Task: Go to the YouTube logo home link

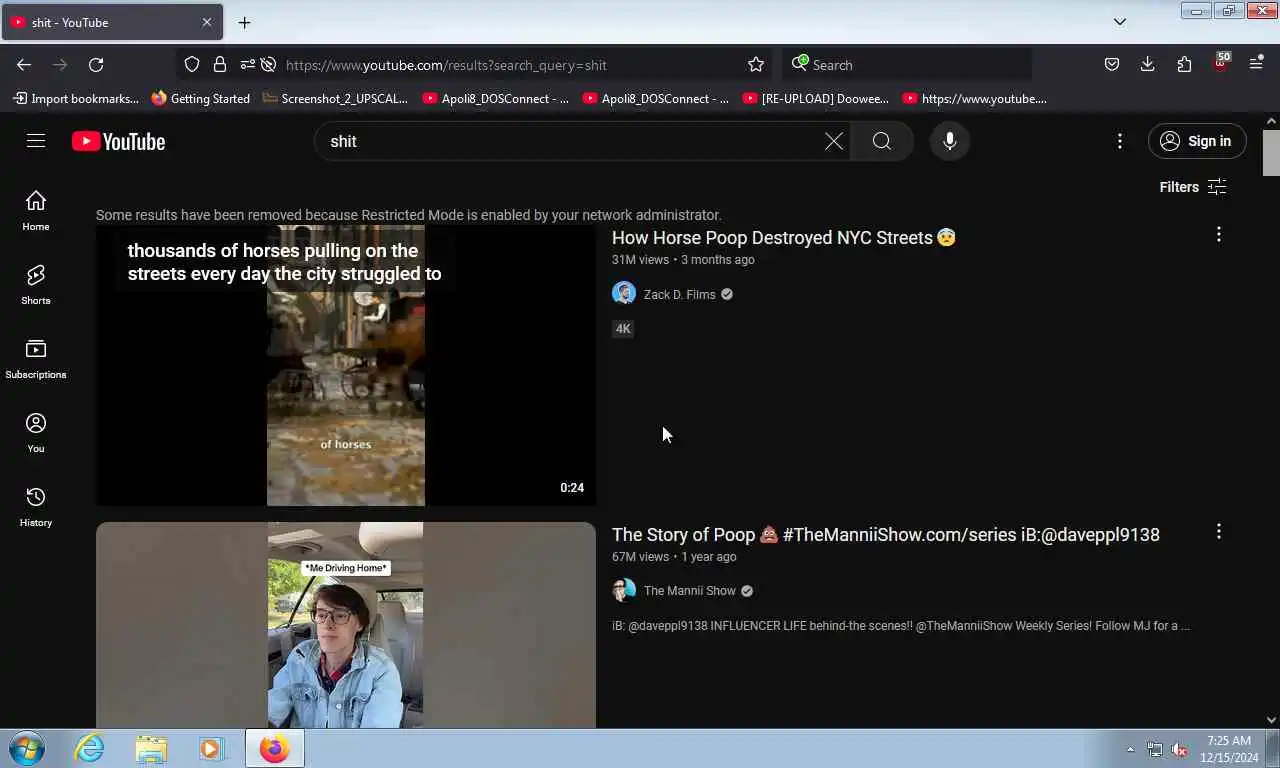Action: pos(118,141)
